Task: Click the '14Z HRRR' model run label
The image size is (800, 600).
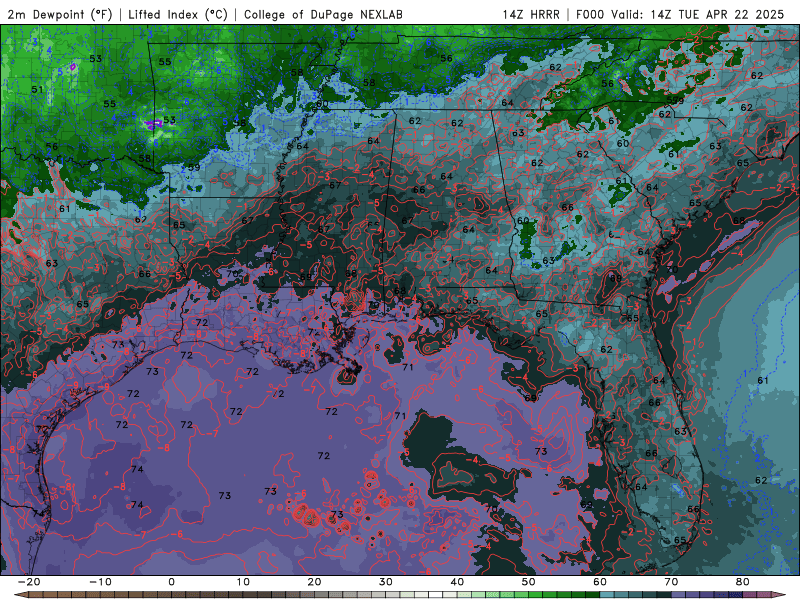Action: click(x=531, y=15)
